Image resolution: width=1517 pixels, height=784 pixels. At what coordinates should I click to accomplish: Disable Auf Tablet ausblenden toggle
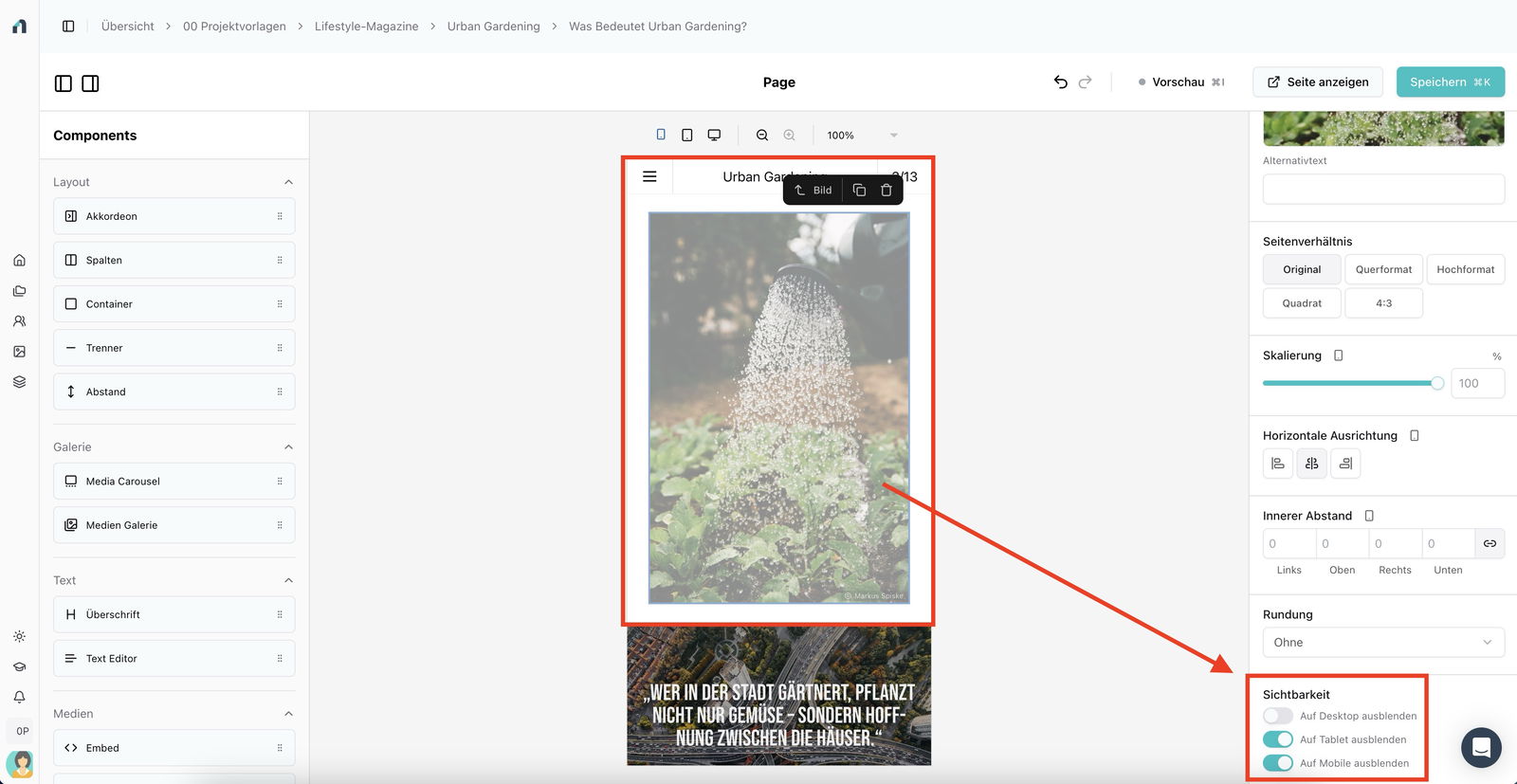click(x=1277, y=739)
